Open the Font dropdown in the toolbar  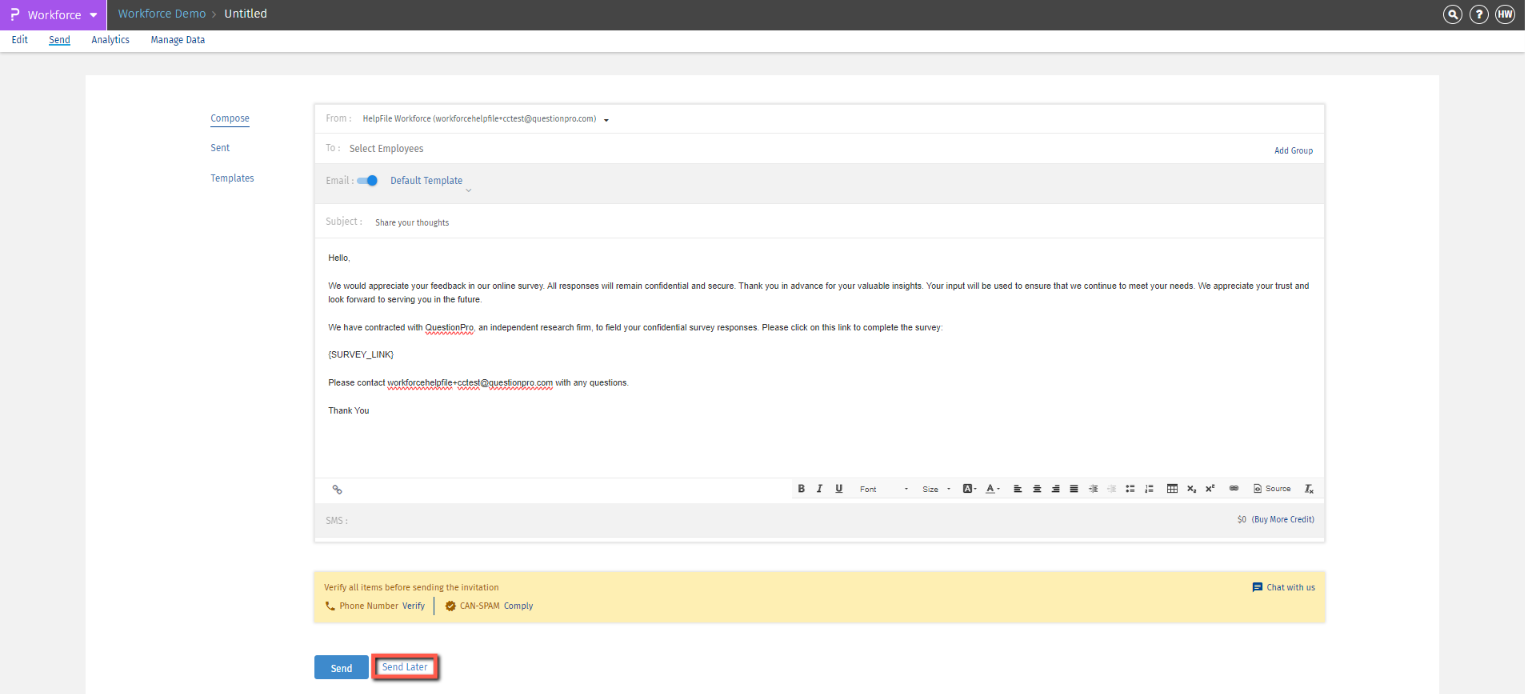(884, 488)
